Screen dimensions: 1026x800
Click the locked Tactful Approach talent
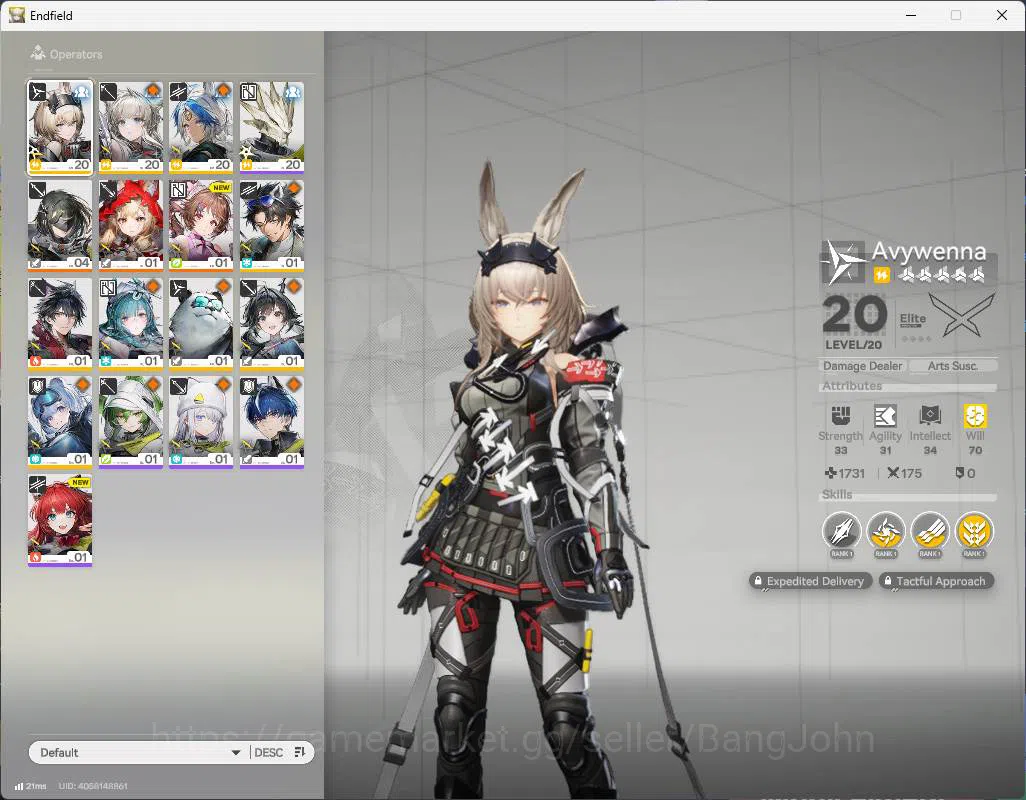[936, 581]
